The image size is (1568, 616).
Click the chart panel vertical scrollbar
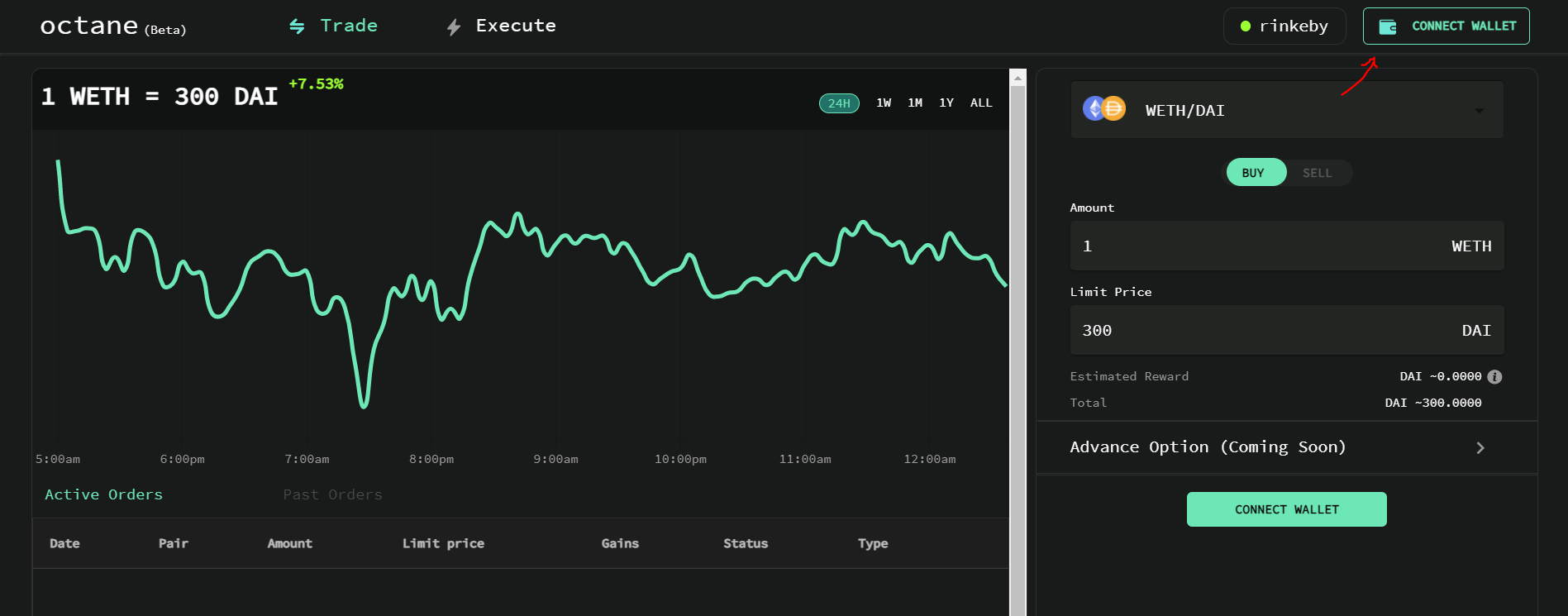pos(1018,331)
